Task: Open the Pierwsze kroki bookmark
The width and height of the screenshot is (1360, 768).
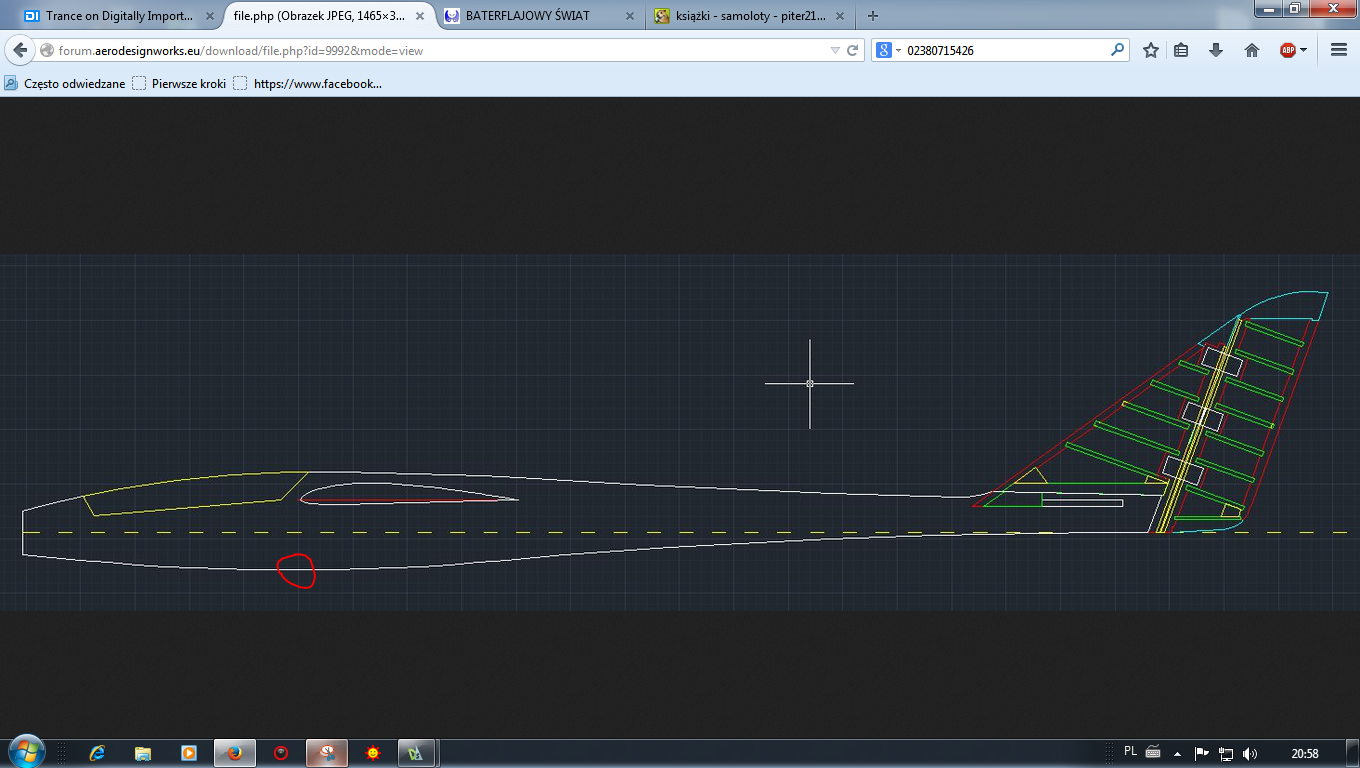Action: point(180,84)
